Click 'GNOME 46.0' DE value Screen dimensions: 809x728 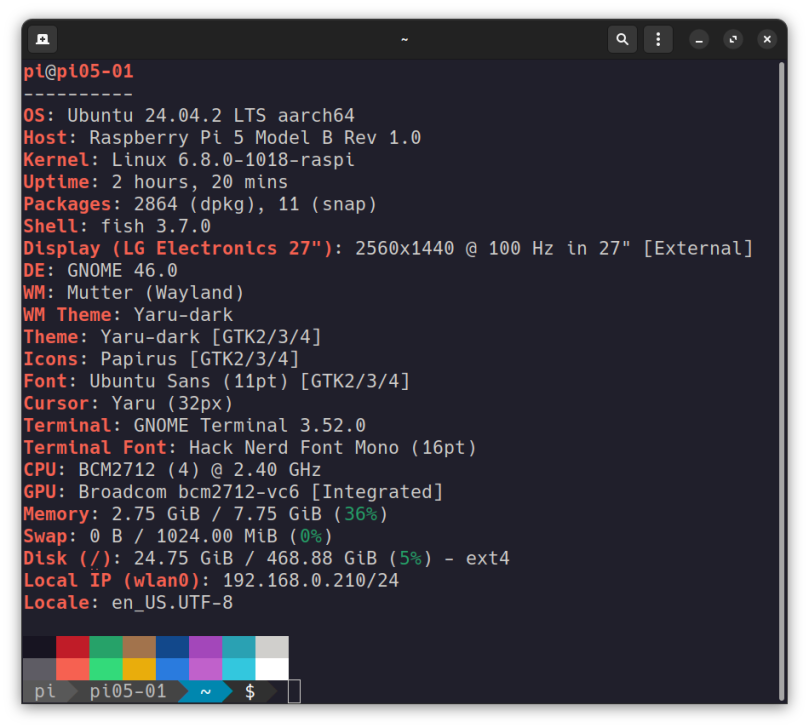(x=123, y=271)
